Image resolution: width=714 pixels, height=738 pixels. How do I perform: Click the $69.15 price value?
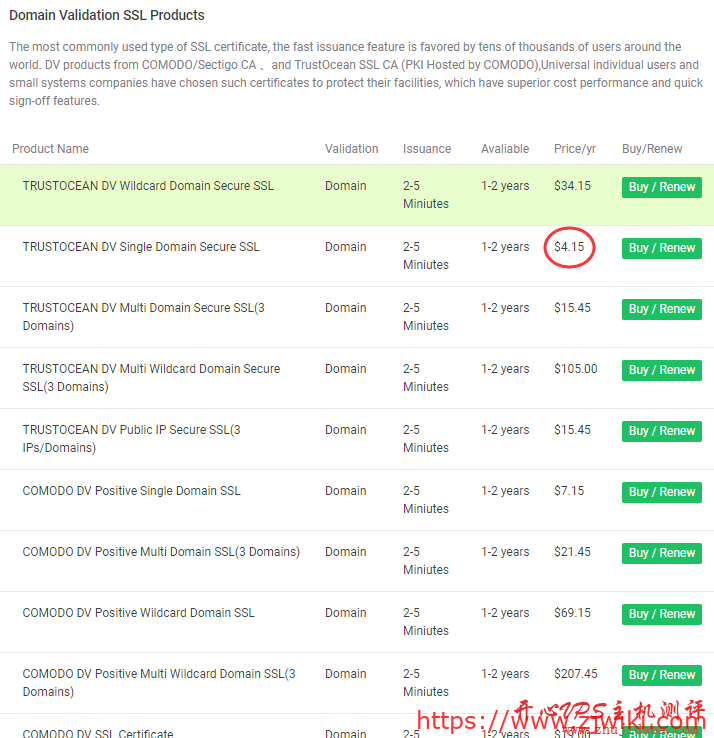pyautogui.click(x=572, y=613)
